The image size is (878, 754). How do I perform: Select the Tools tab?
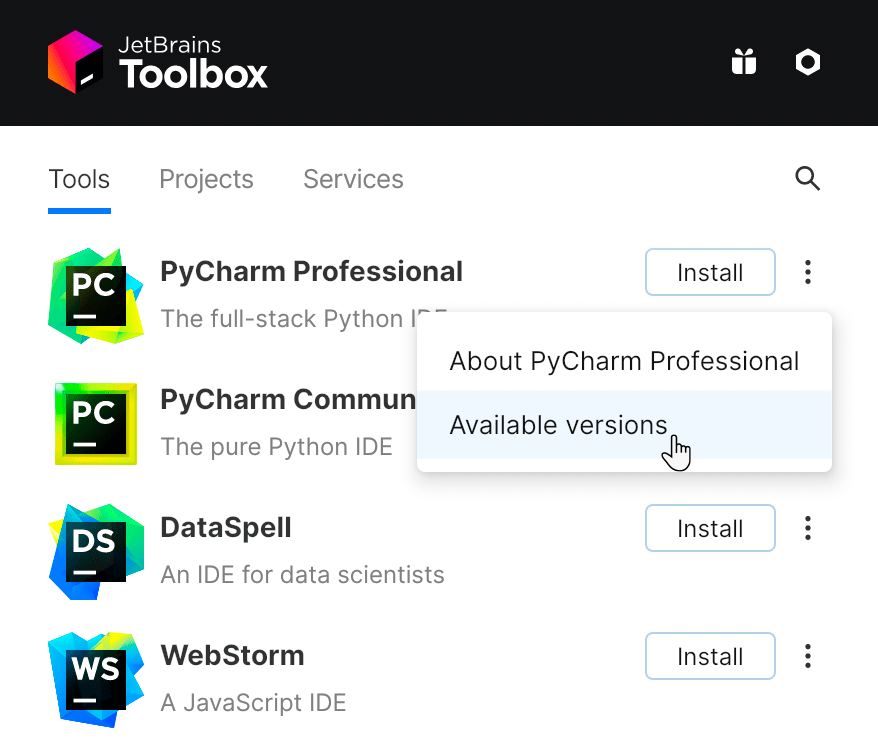79,179
